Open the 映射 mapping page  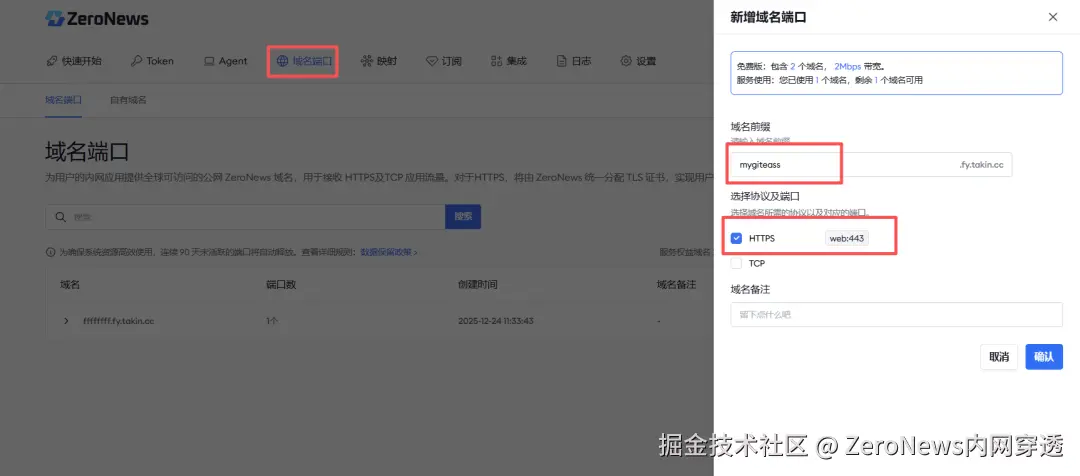coord(379,61)
